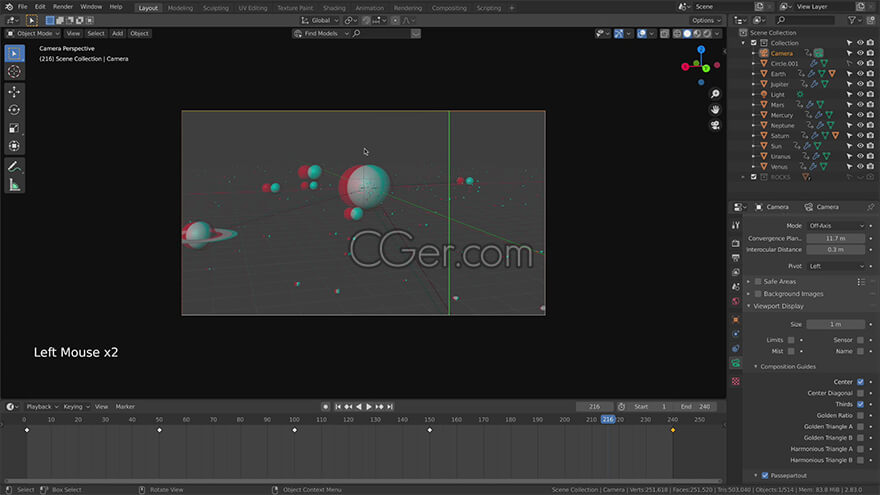The image size is (880, 495).
Task: Jump to the timeline end frame
Action: tap(389, 407)
